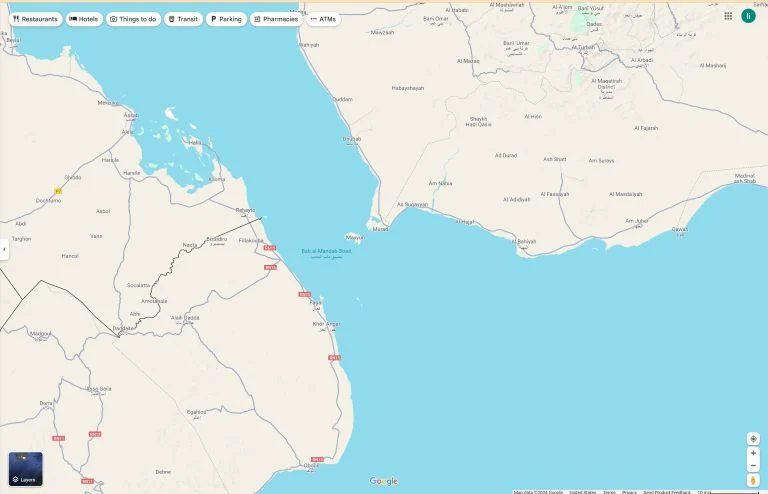Click the United States footer link
Image resolution: width=768 pixels, height=494 pixels.
pyautogui.click(x=582, y=492)
